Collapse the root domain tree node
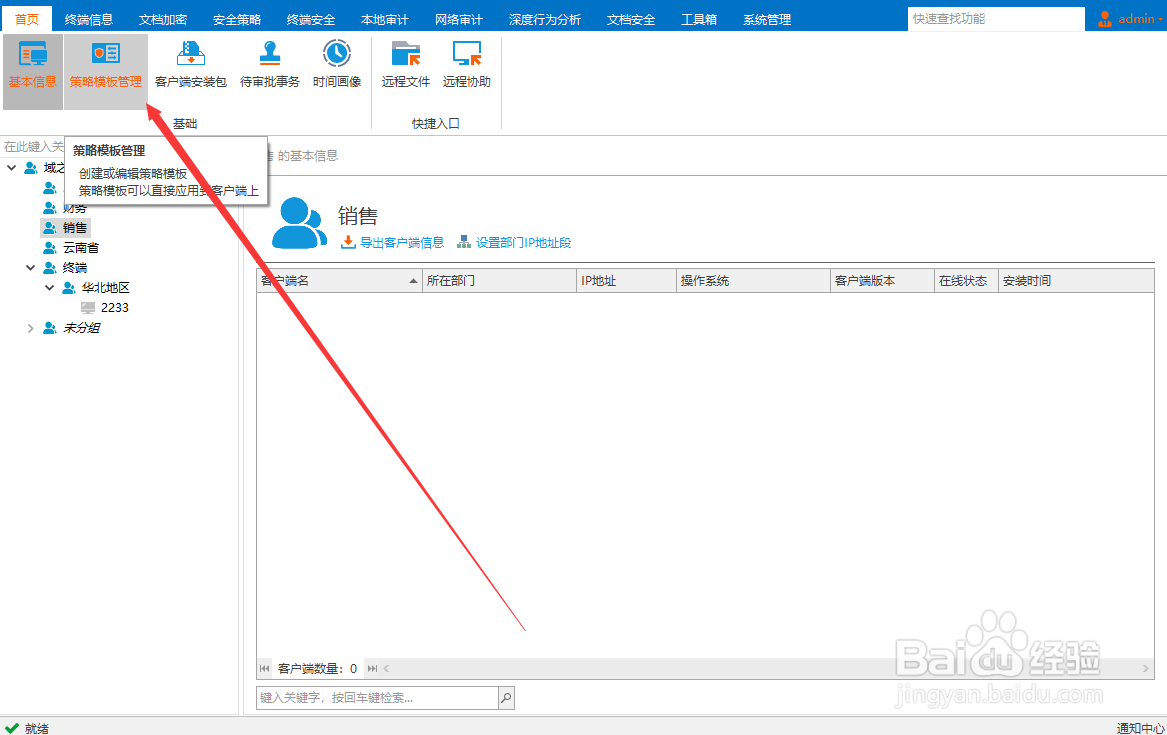This screenshot has width=1167, height=735. pyautogui.click(x=12, y=167)
